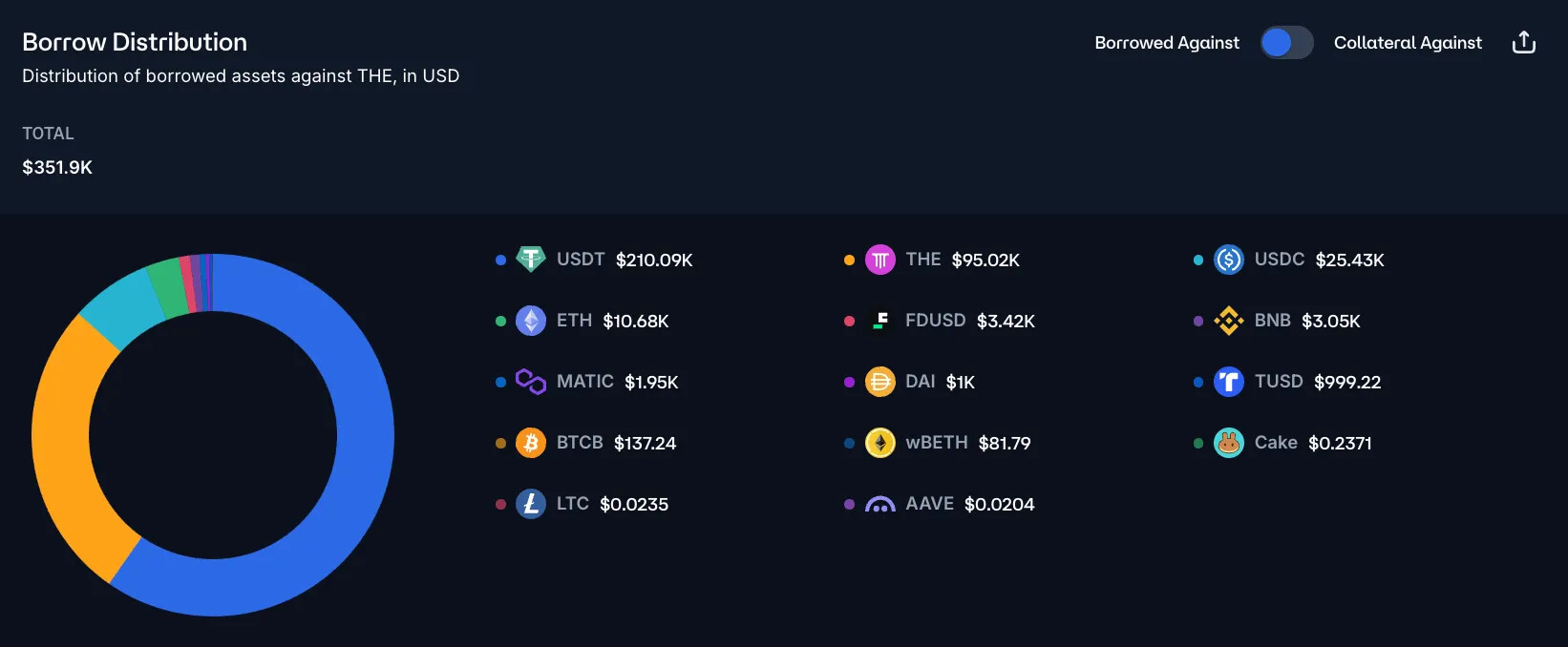The width and height of the screenshot is (1568, 647).
Task: Click the export share icon
Action: 1524,42
